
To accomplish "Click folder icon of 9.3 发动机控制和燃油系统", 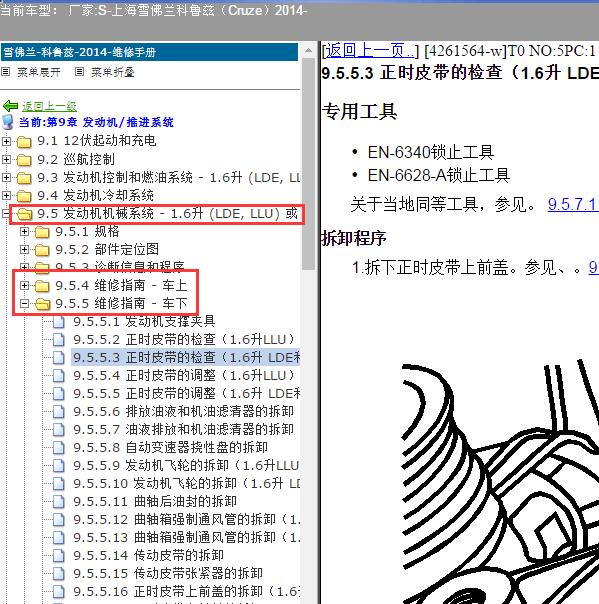I will tap(24, 178).
